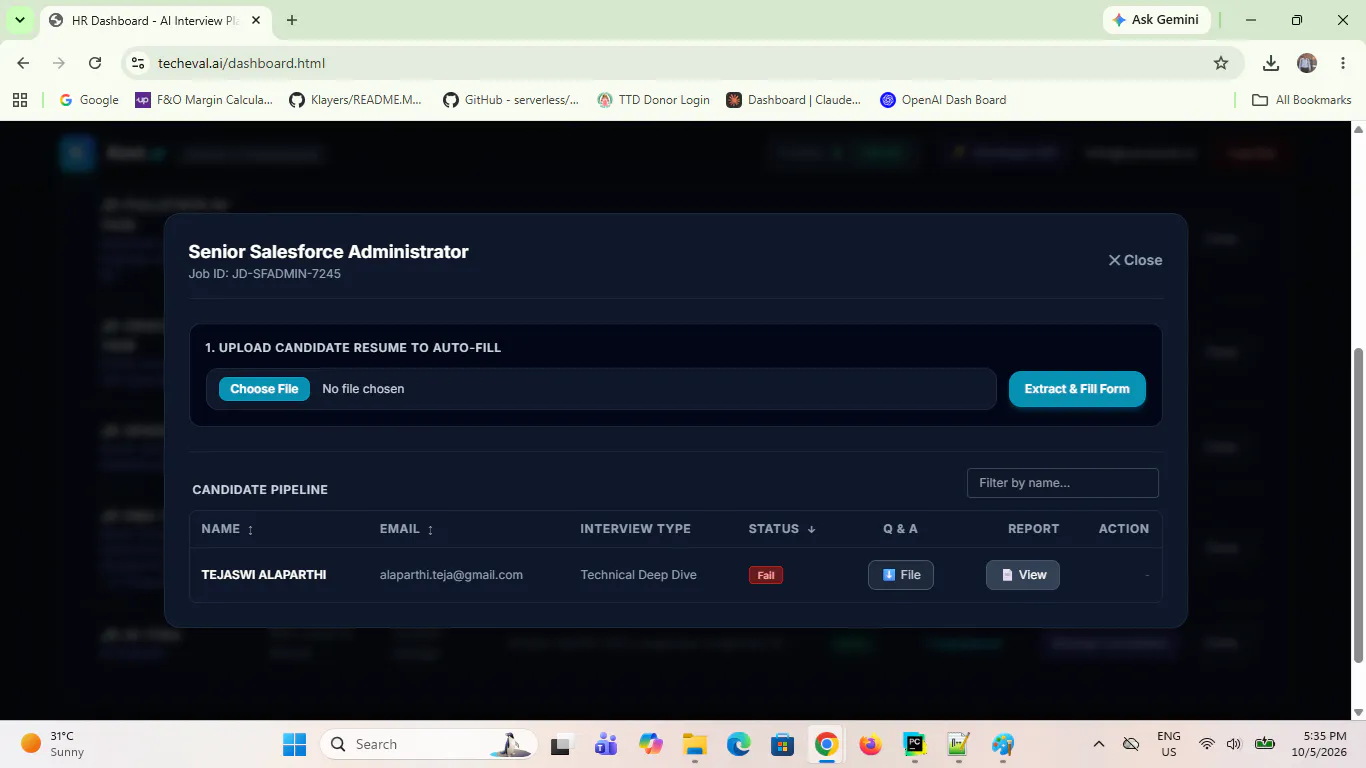Select alaparthi.teja@gmail.com email cell
The width and height of the screenshot is (1366, 768).
tap(451, 575)
